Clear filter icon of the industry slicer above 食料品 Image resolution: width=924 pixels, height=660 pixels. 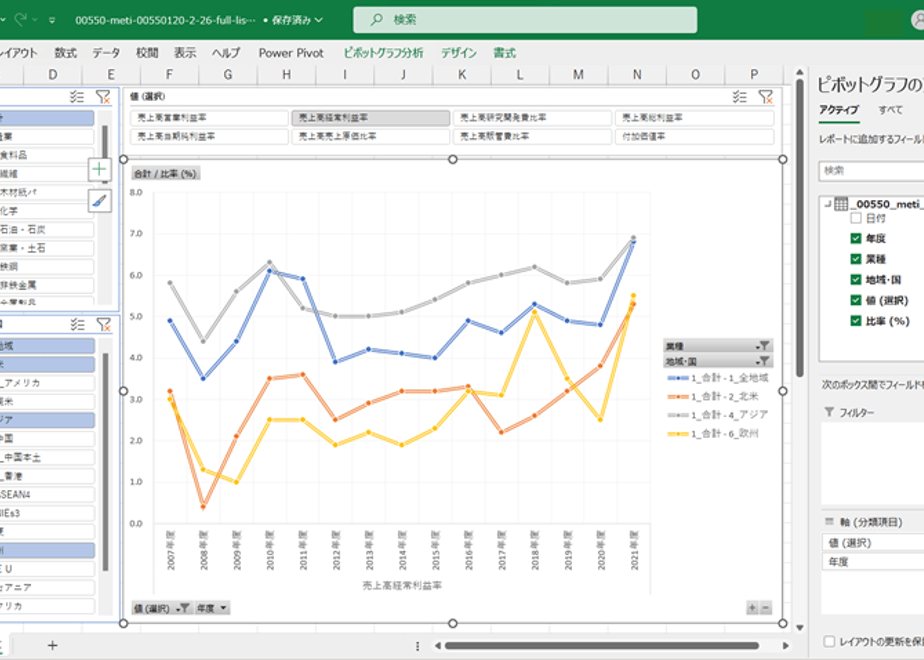(103, 97)
